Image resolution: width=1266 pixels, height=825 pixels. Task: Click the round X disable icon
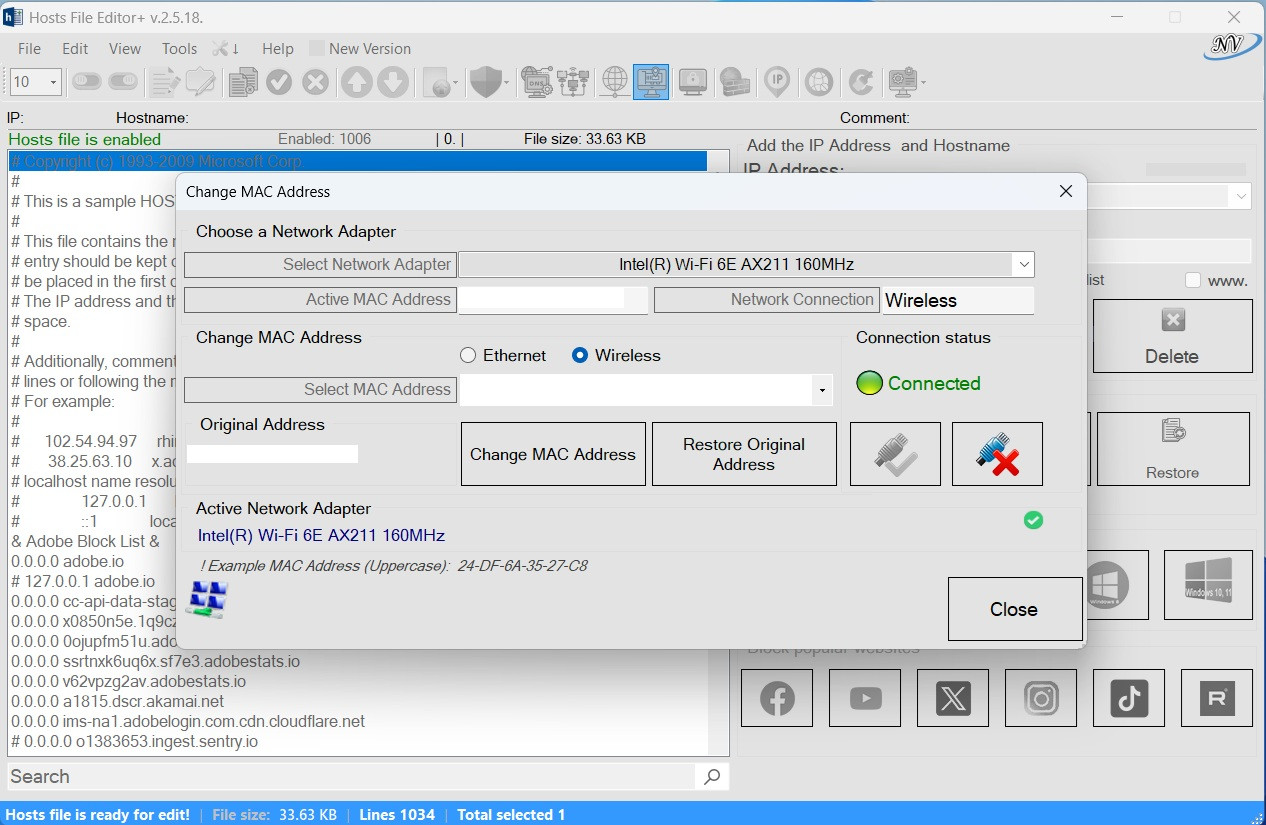tap(316, 82)
